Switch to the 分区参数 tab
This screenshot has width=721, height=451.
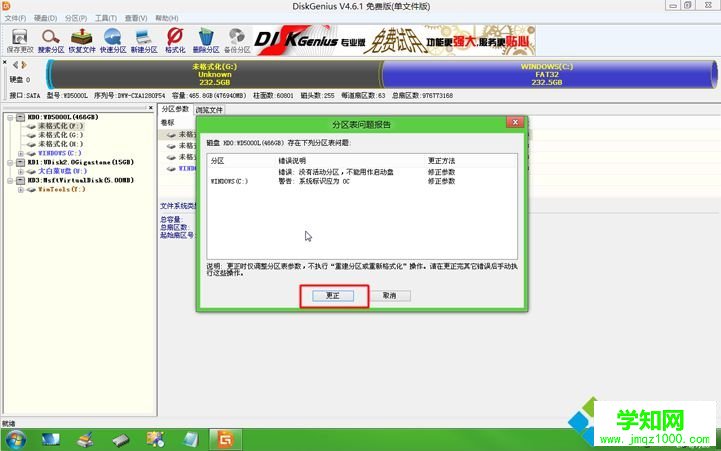(x=175, y=109)
